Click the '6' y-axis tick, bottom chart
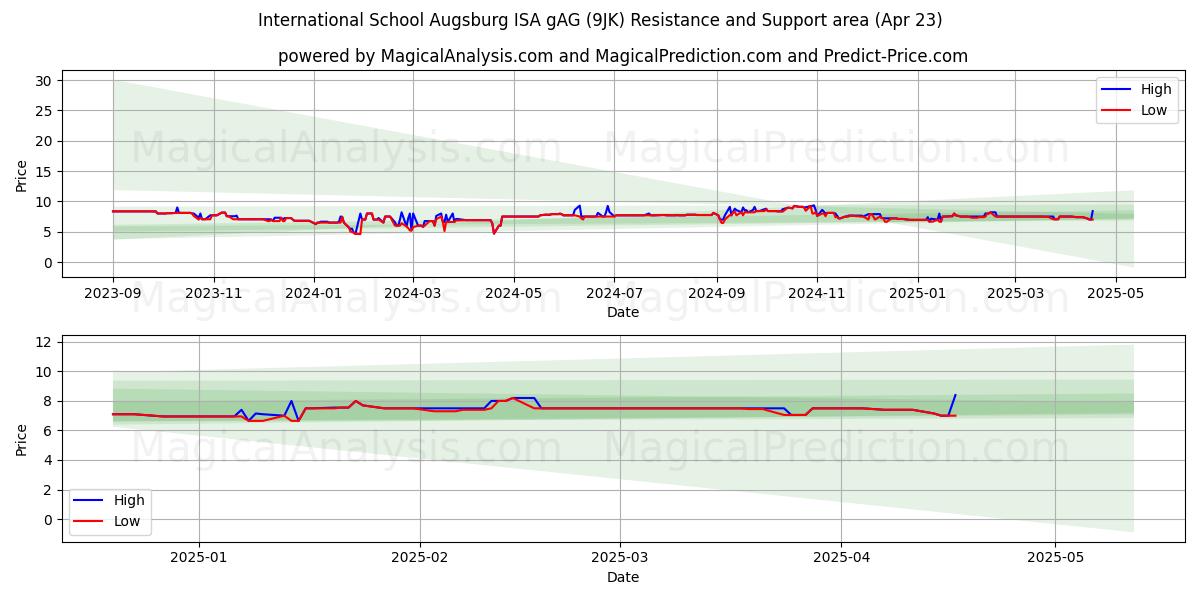Image resolution: width=1200 pixels, height=600 pixels. 49,431
